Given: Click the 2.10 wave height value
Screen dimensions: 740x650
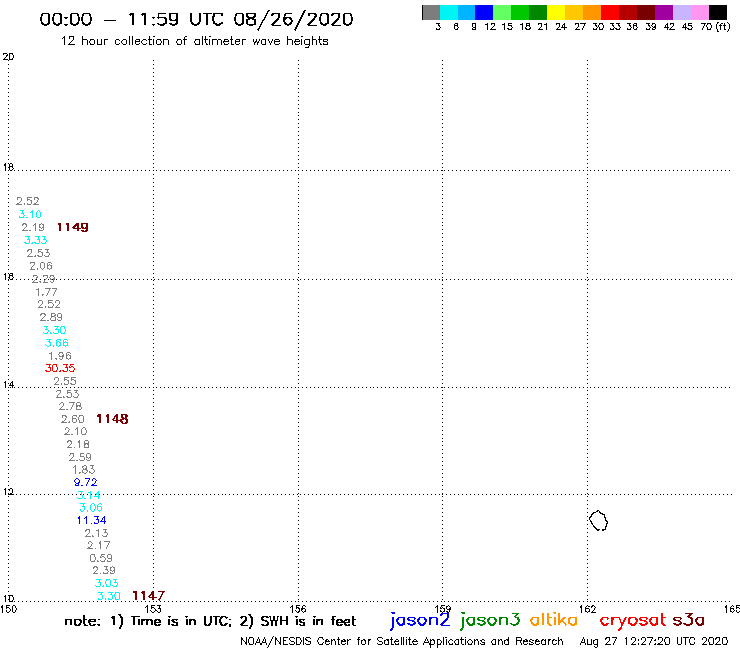Looking at the screenshot, I should 76,431.
